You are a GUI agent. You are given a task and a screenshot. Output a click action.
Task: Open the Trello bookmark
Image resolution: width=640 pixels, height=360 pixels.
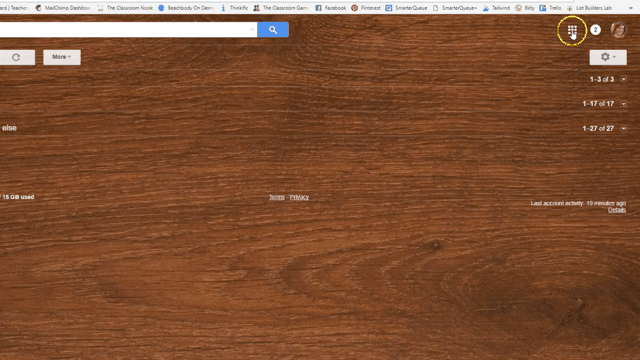pos(550,8)
